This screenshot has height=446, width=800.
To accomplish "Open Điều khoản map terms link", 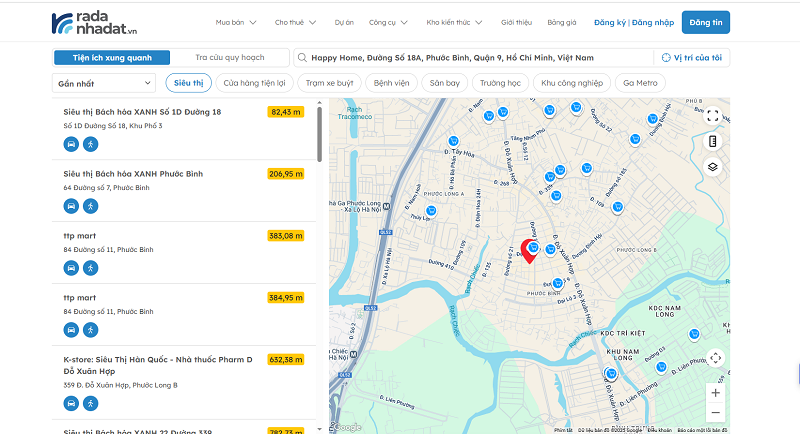I will click(660, 430).
